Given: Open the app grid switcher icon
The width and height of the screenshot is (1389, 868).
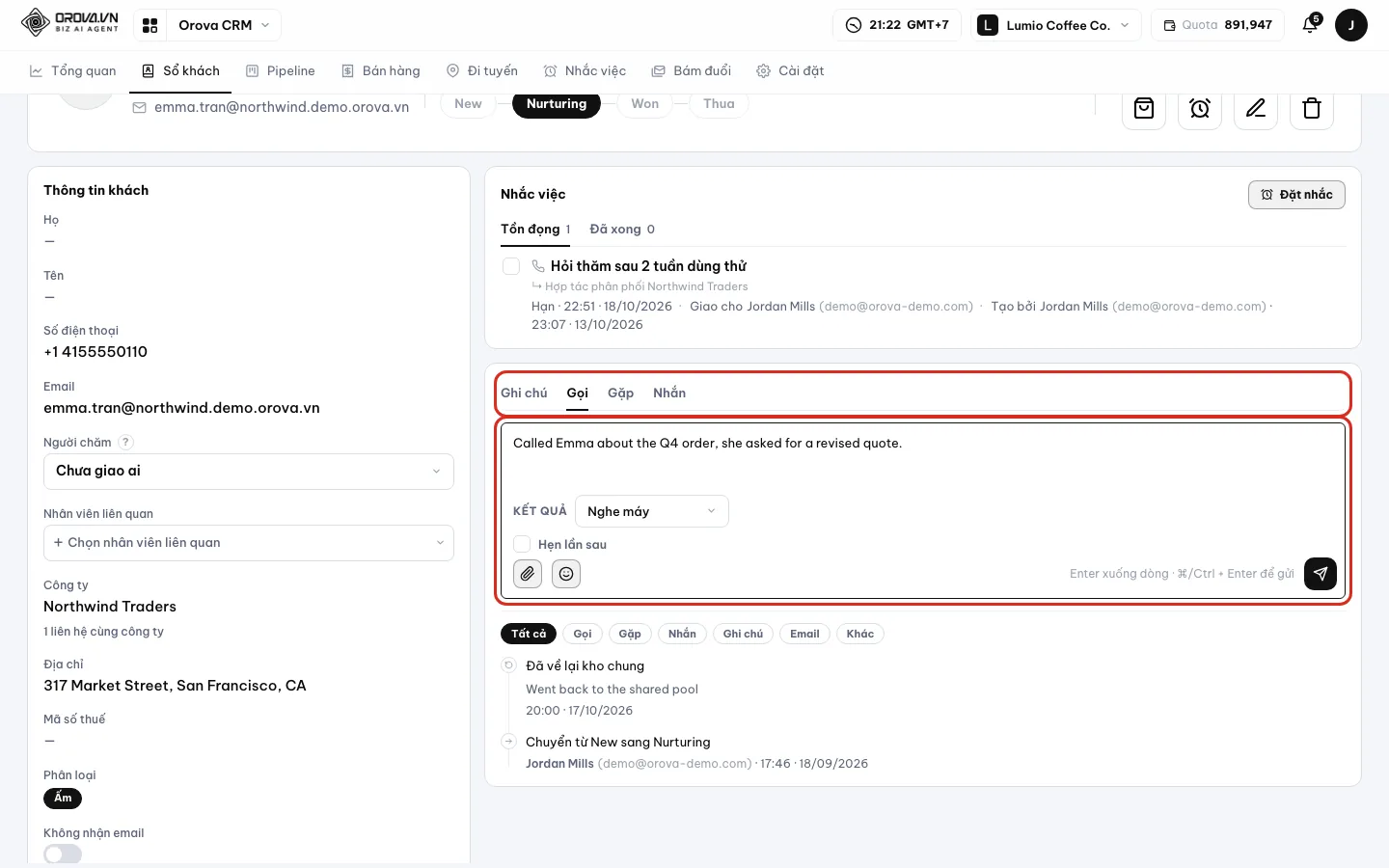Looking at the screenshot, I should click(x=150, y=26).
